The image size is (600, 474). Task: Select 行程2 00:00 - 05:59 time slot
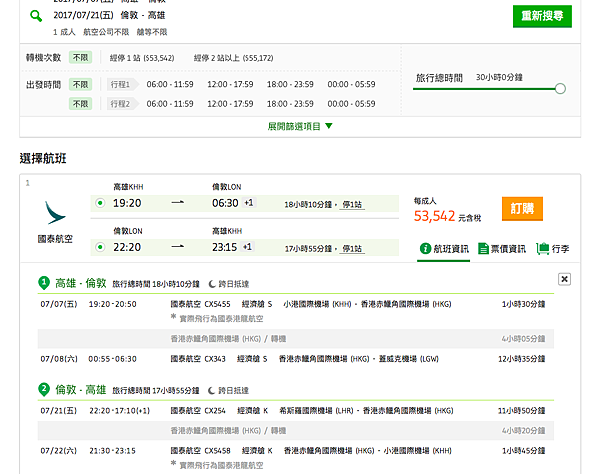coord(351,104)
